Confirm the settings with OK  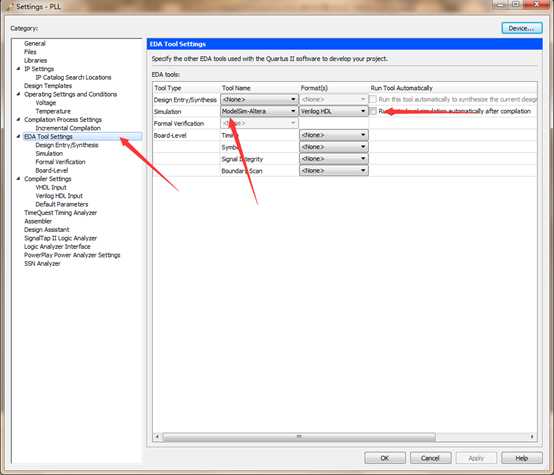click(x=385, y=458)
